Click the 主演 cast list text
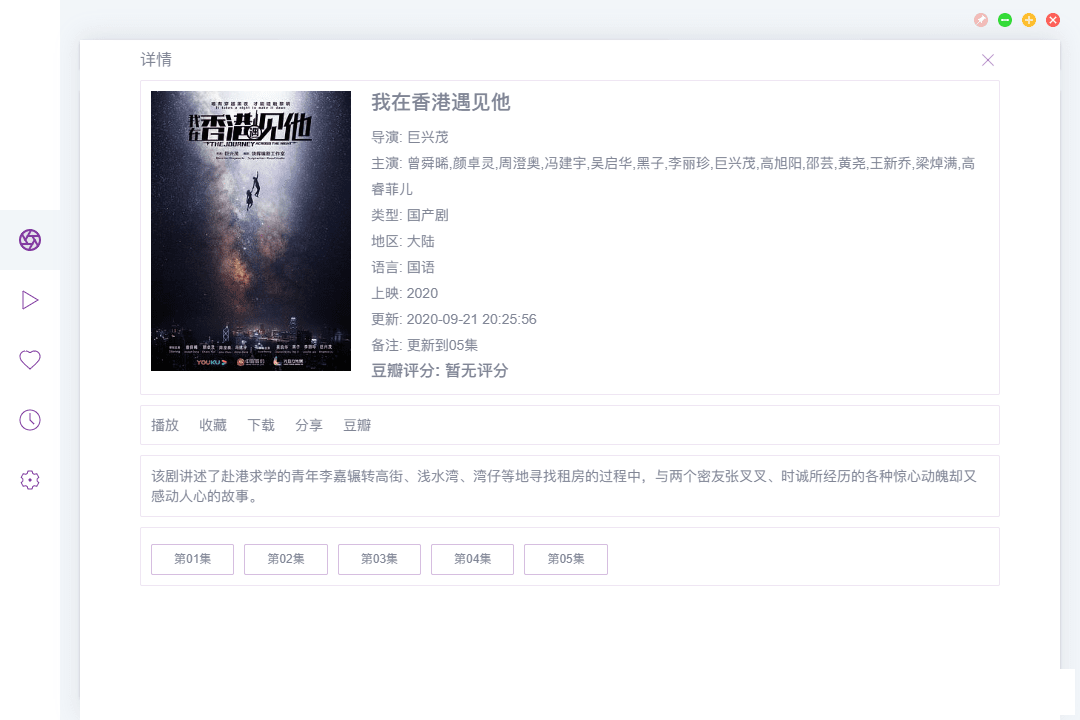1080x720 pixels. click(x=673, y=176)
